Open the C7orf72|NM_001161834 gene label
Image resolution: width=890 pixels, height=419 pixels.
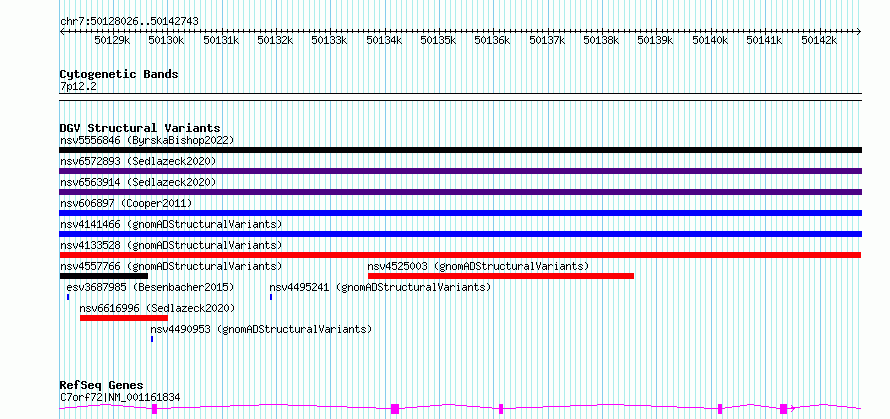(x=120, y=397)
